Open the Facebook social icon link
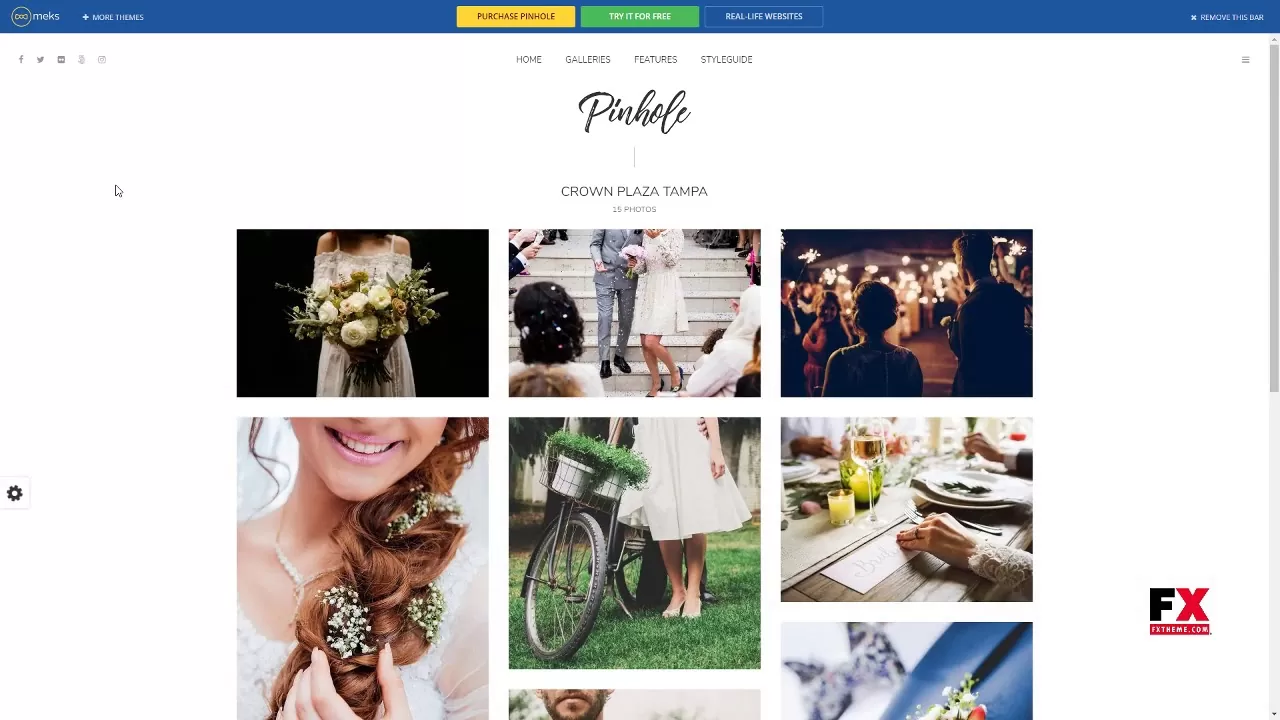This screenshot has height=720, width=1280. pyautogui.click(x=21, y=60)
